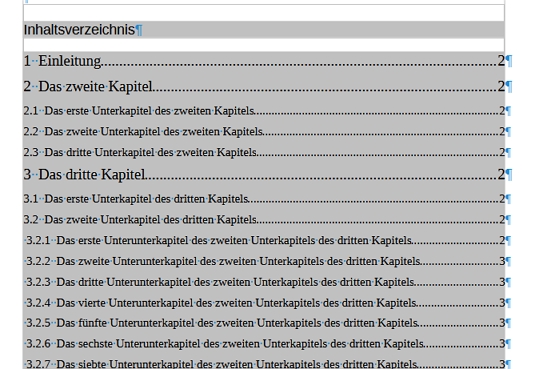Click entry '3.2.4 Das vierte Unterunterkapitel'
Viewport: 555px width, 369px height.
(265, 303)
